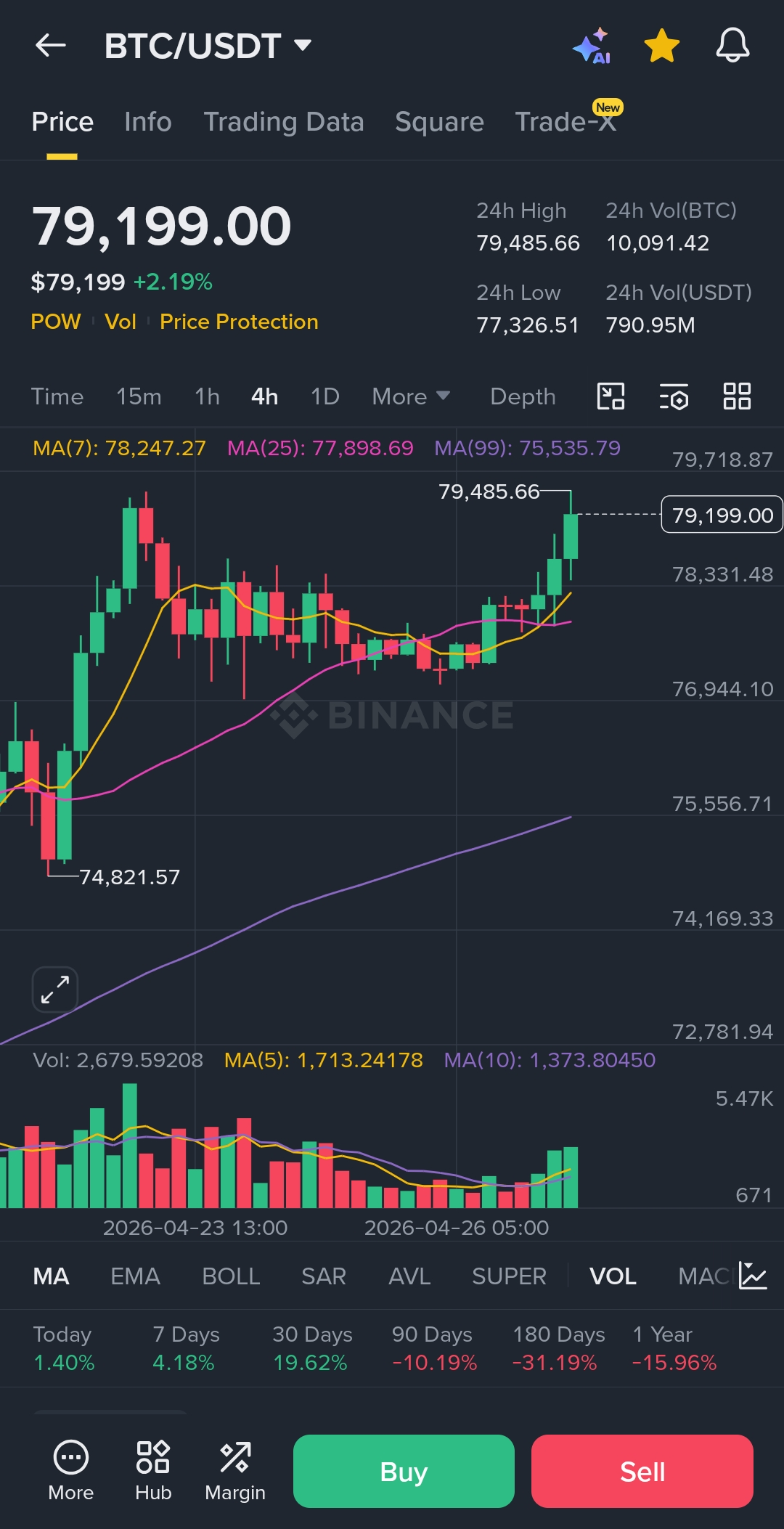Tap the large 79,199.00 last price
The width and height of the screenshot is (784, 1529).
161,226
